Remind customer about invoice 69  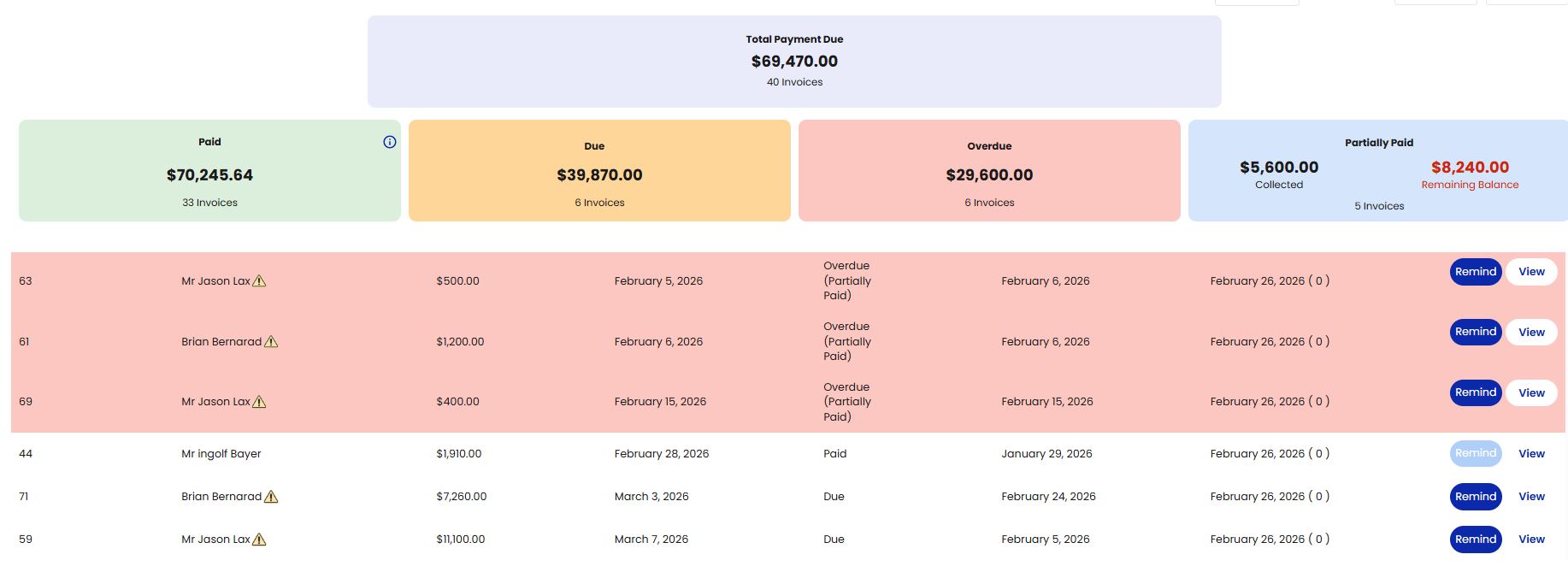click(1475, 392)
